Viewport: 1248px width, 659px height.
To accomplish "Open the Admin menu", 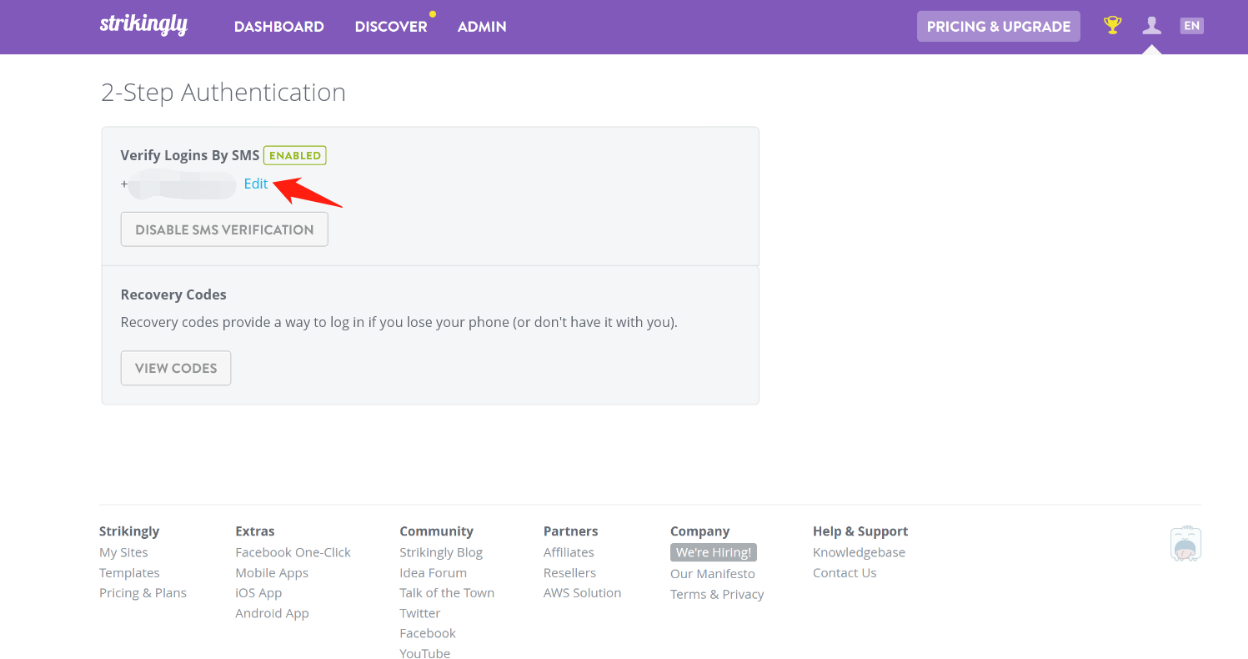I will click(482, 27).
